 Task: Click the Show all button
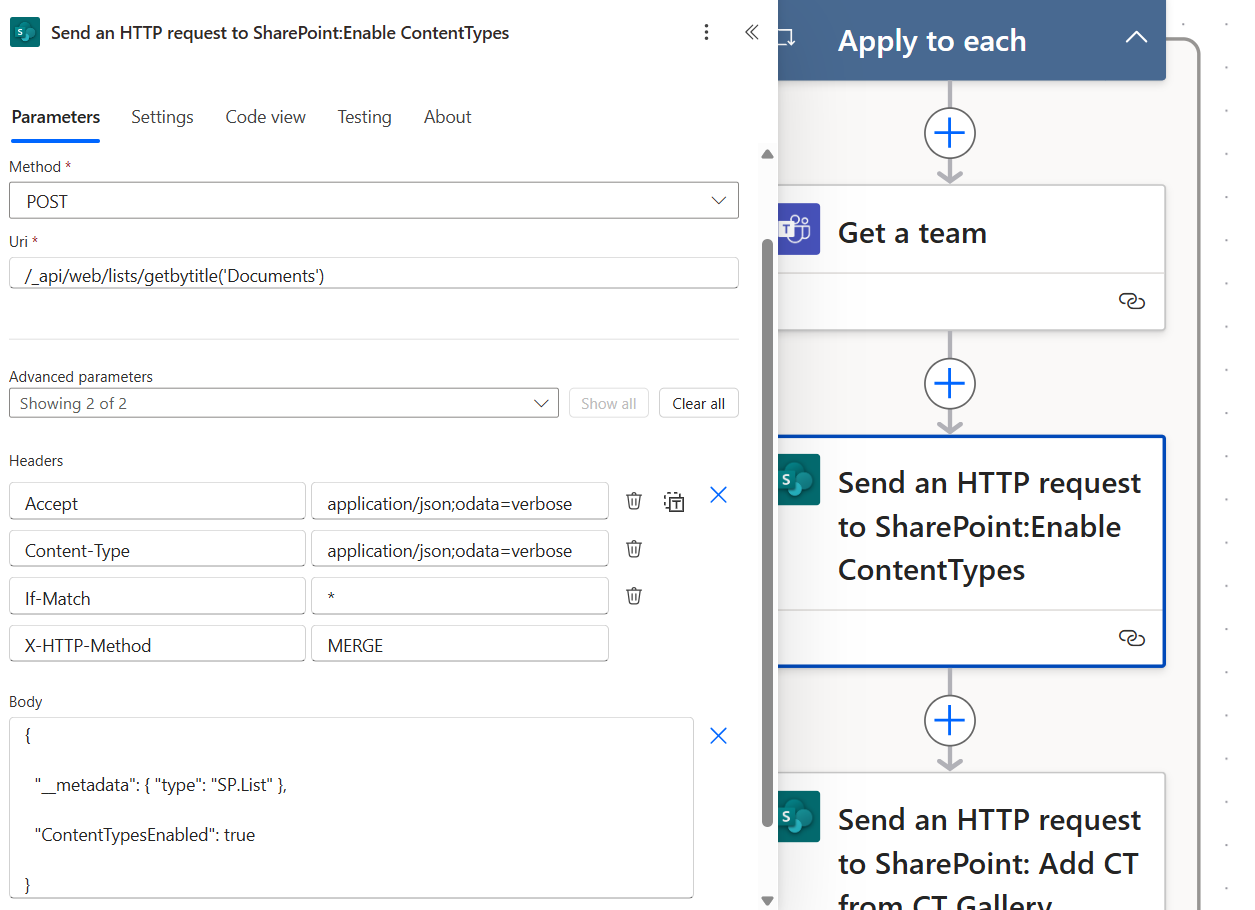pyautogui.click(x=609, y=403)
